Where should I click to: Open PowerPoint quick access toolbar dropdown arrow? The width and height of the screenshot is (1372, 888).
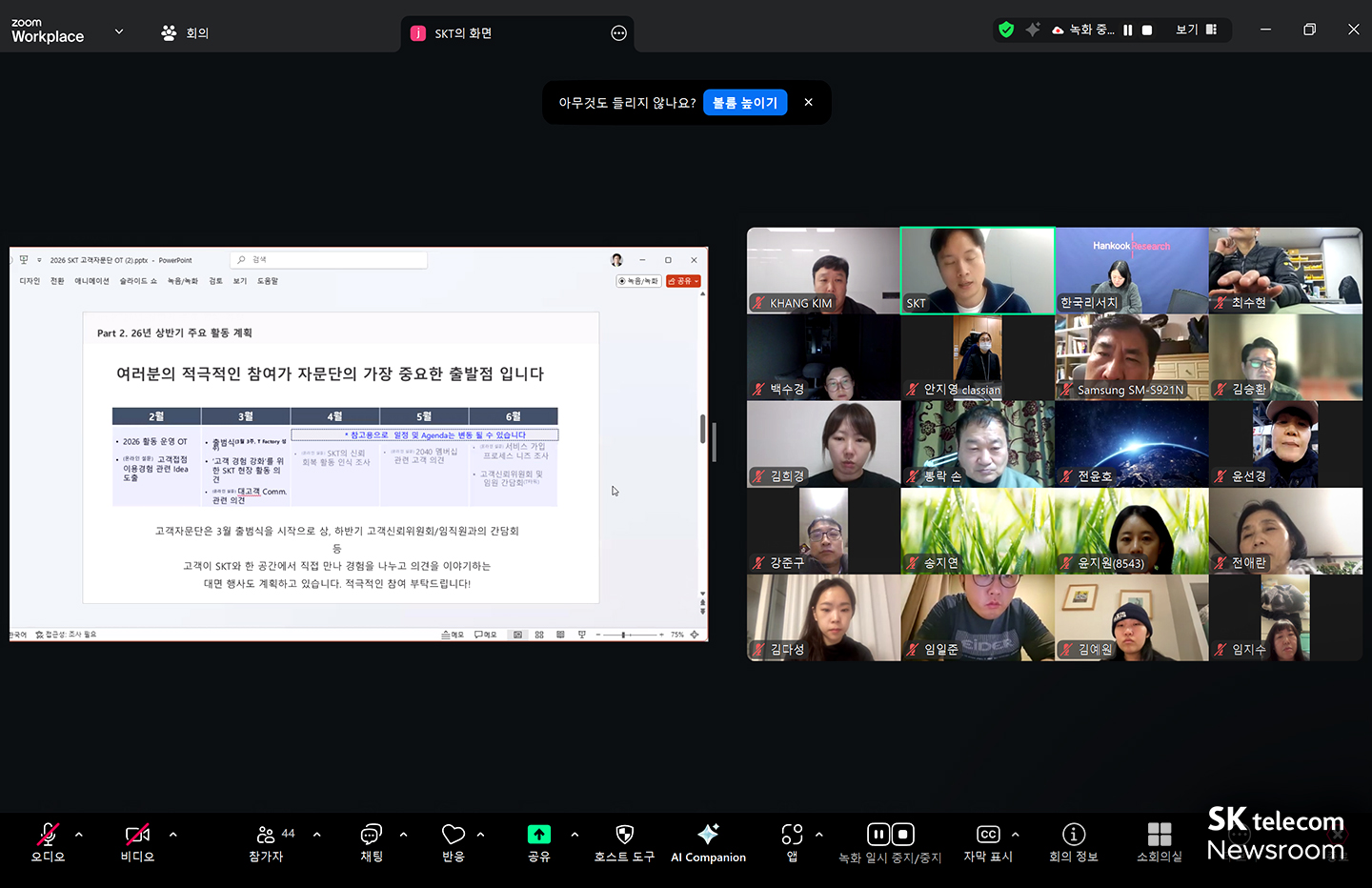39,260
